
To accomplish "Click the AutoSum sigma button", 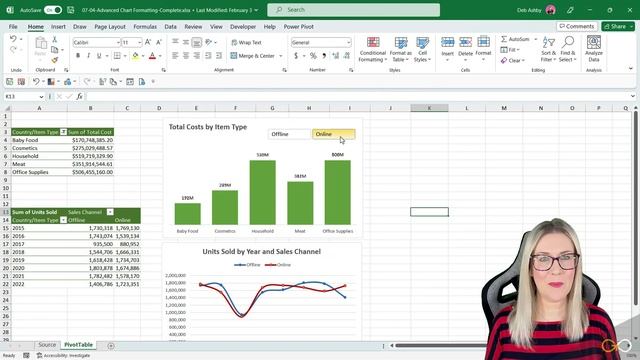I will pyautogui.click(x=515, y=39).
